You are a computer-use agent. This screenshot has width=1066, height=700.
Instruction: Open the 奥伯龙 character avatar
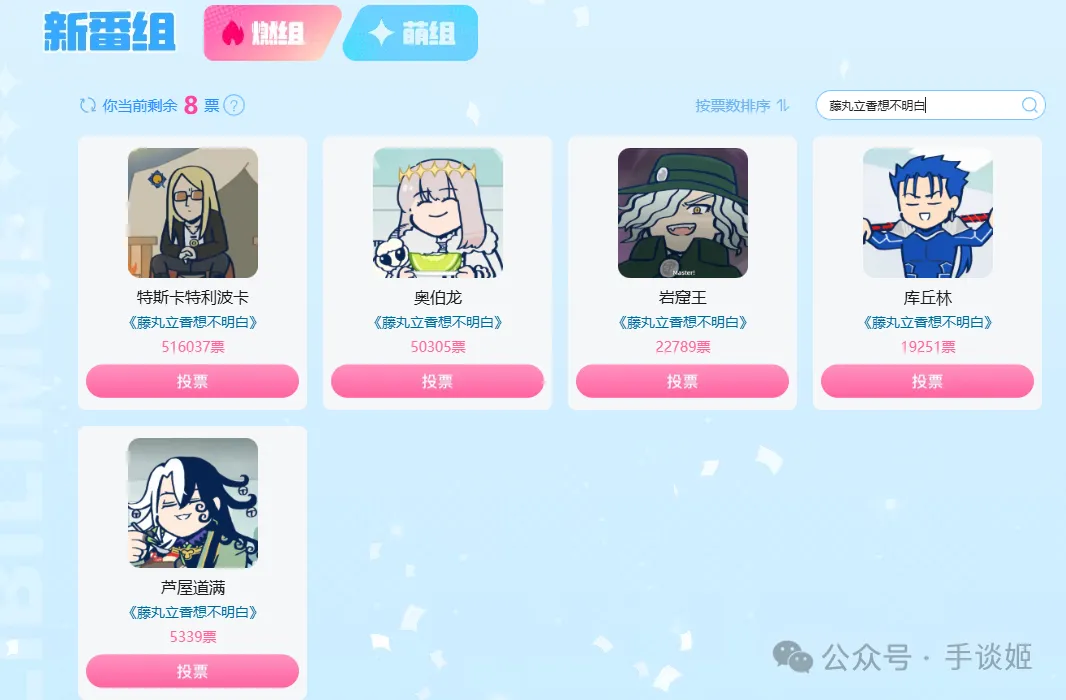[438, 213]
